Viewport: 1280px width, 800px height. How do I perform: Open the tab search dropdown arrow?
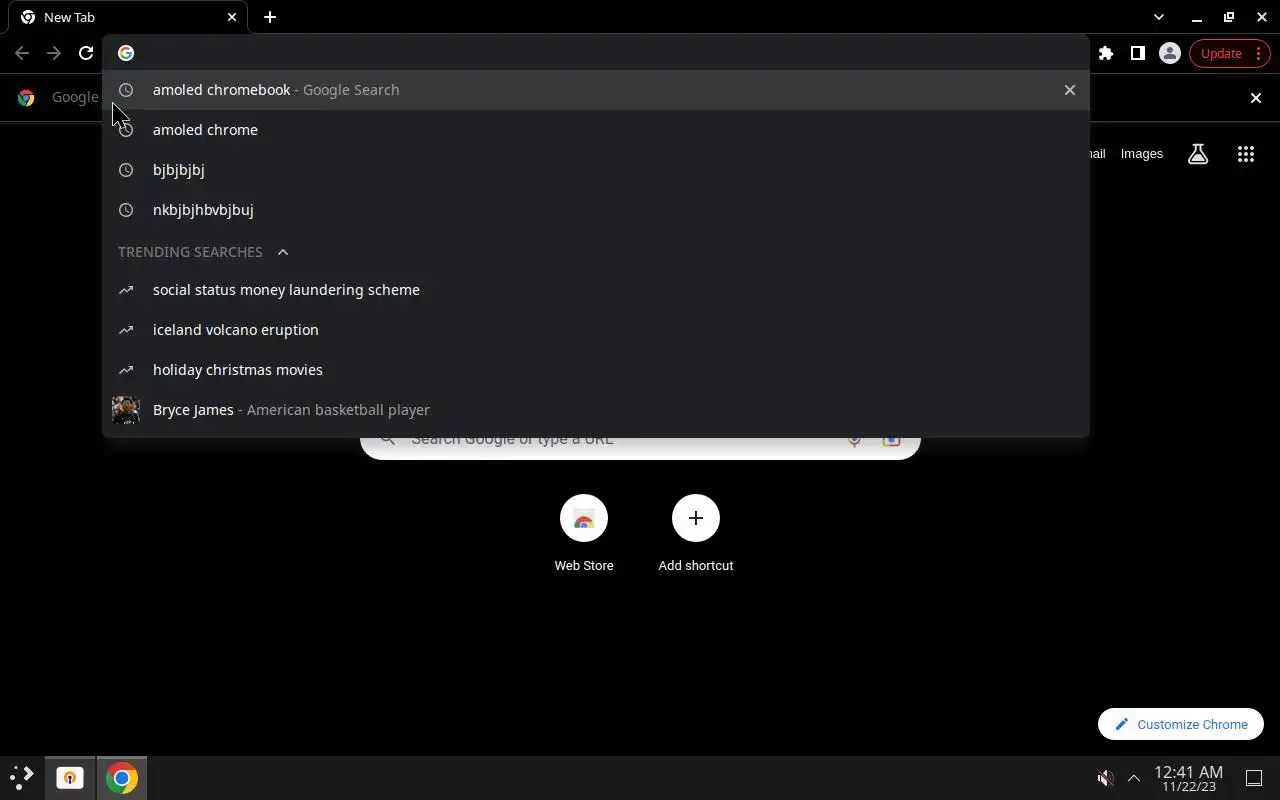pos(1159,17)
